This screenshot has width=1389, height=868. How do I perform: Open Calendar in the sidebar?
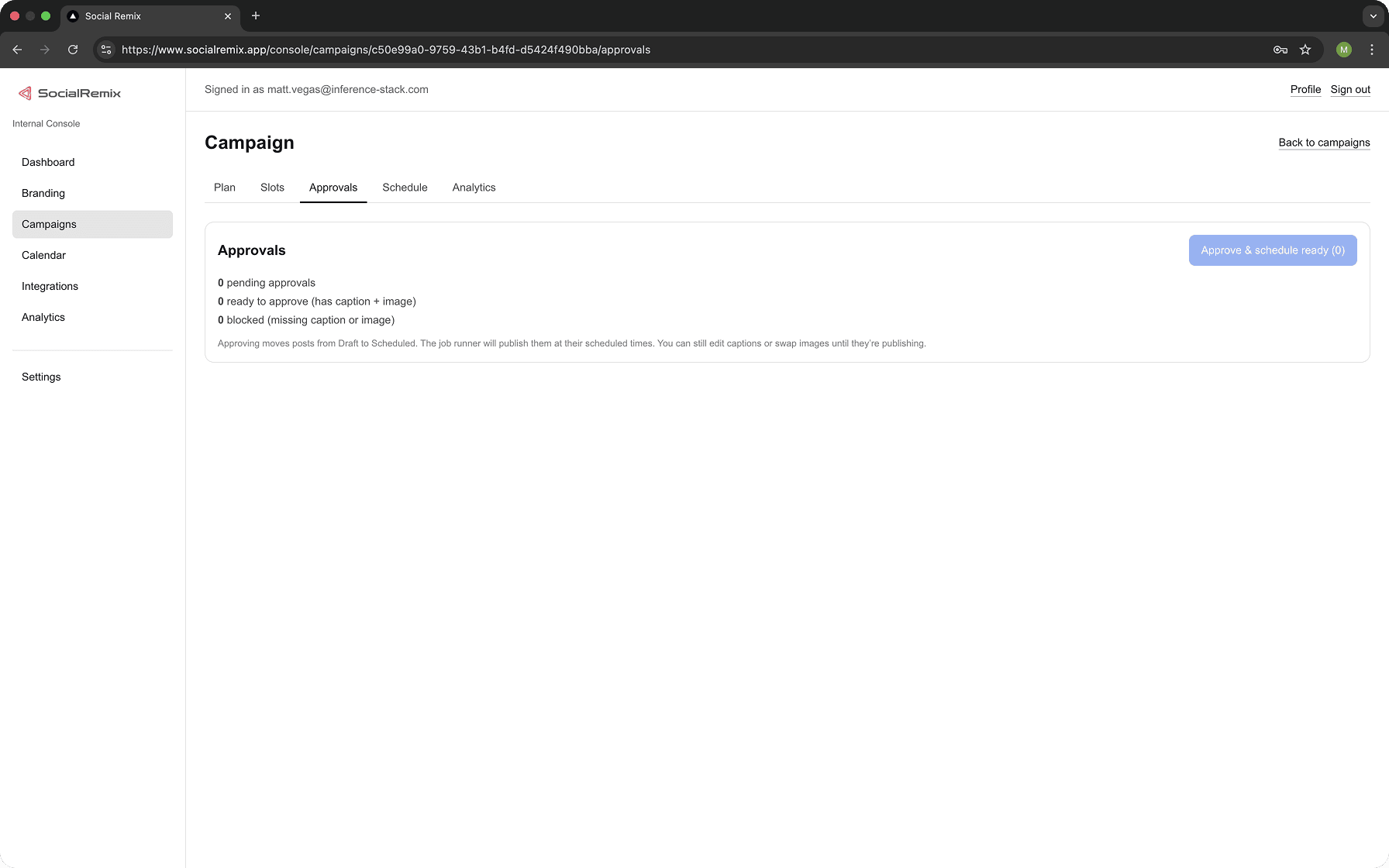click(43, 255)
